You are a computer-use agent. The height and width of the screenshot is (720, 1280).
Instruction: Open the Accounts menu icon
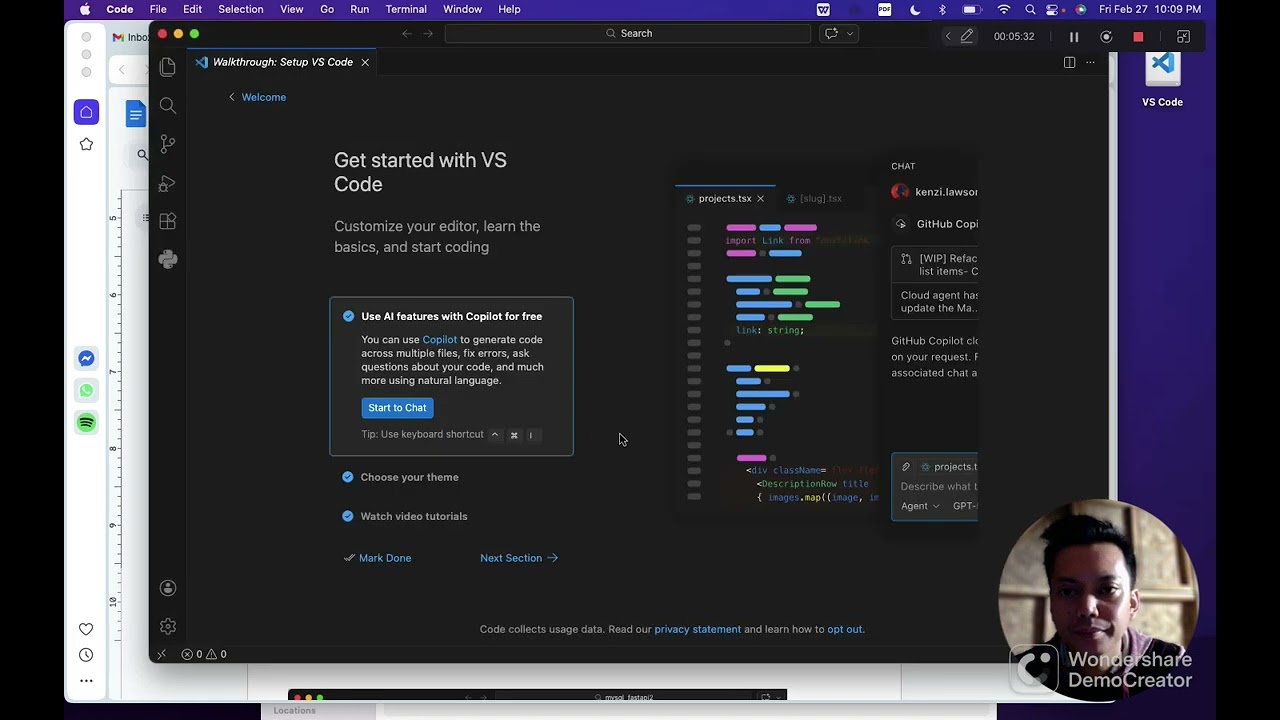168,588
